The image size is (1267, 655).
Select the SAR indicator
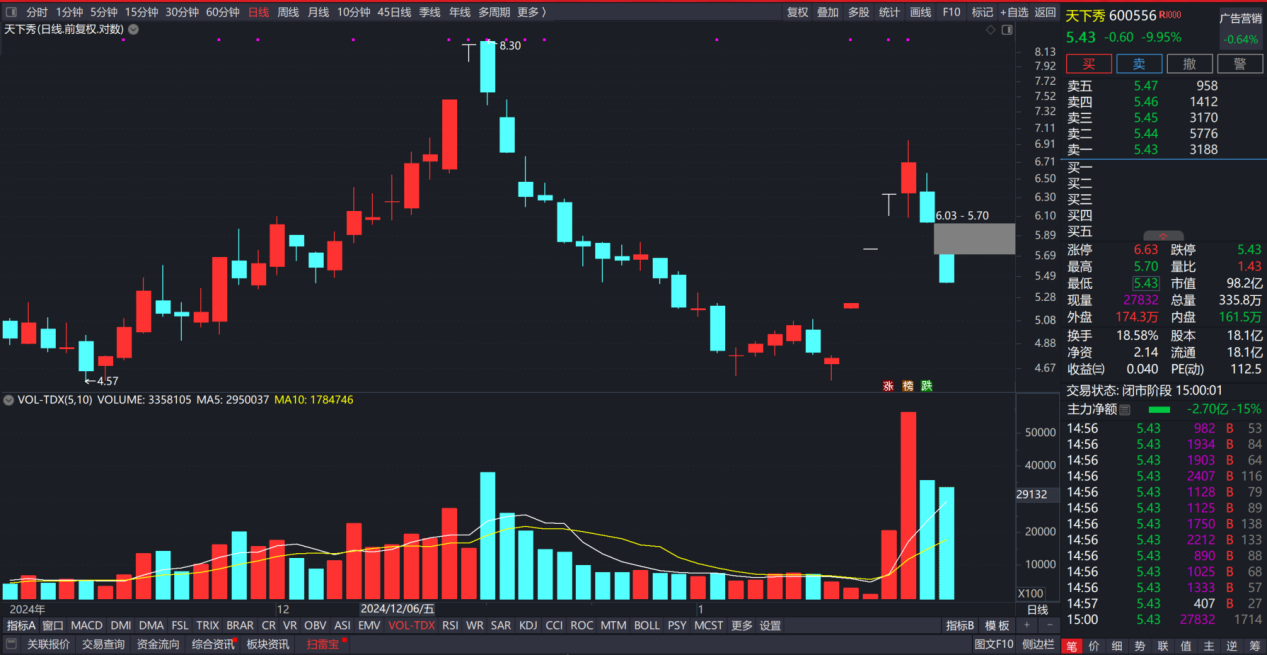(501, 625)
